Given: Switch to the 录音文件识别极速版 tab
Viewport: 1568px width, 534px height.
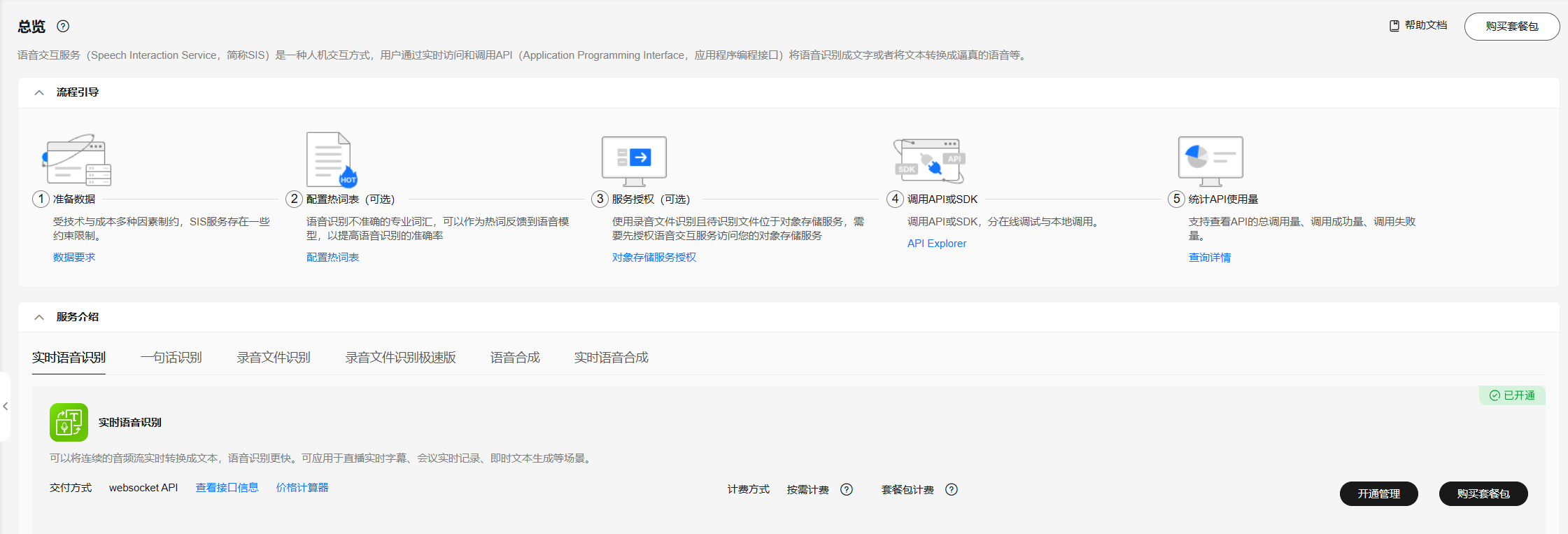Looking at the screenshot, I should (x=400, y=358).
